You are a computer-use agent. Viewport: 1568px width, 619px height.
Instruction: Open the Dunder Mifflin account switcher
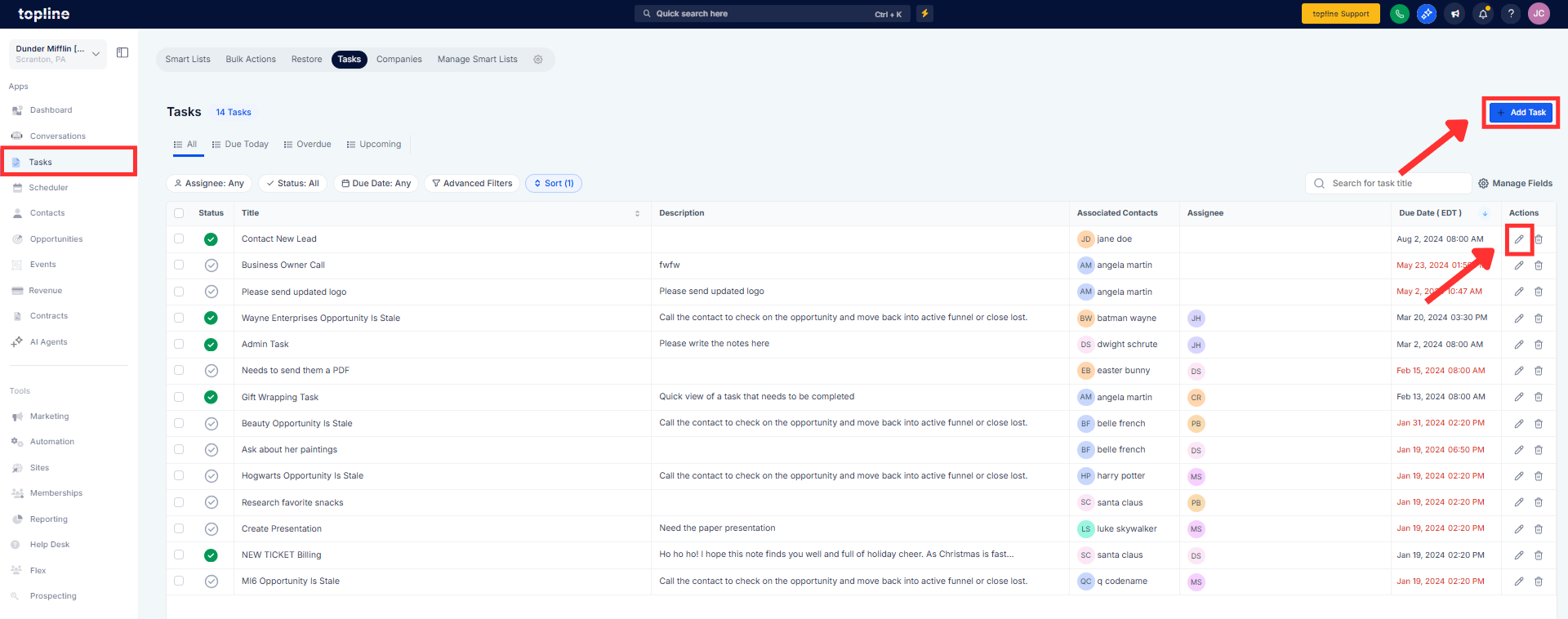point(57,54)
